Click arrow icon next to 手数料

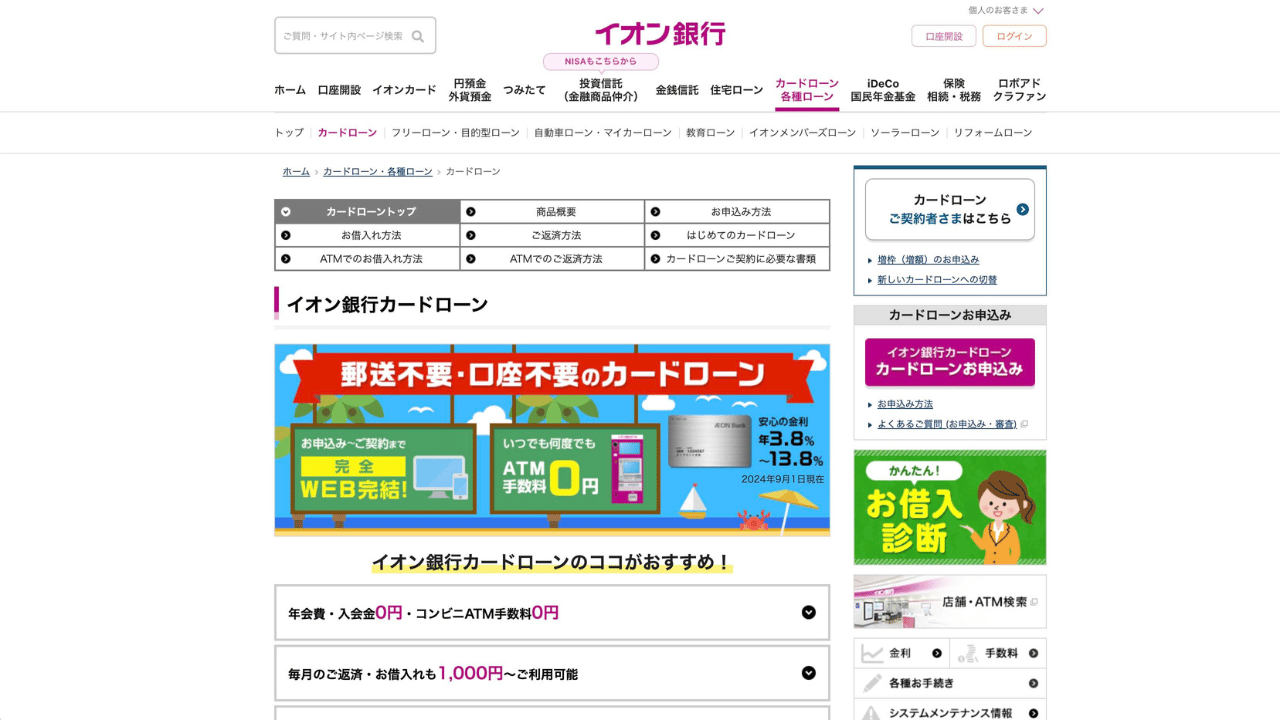tap(1033, 653)
